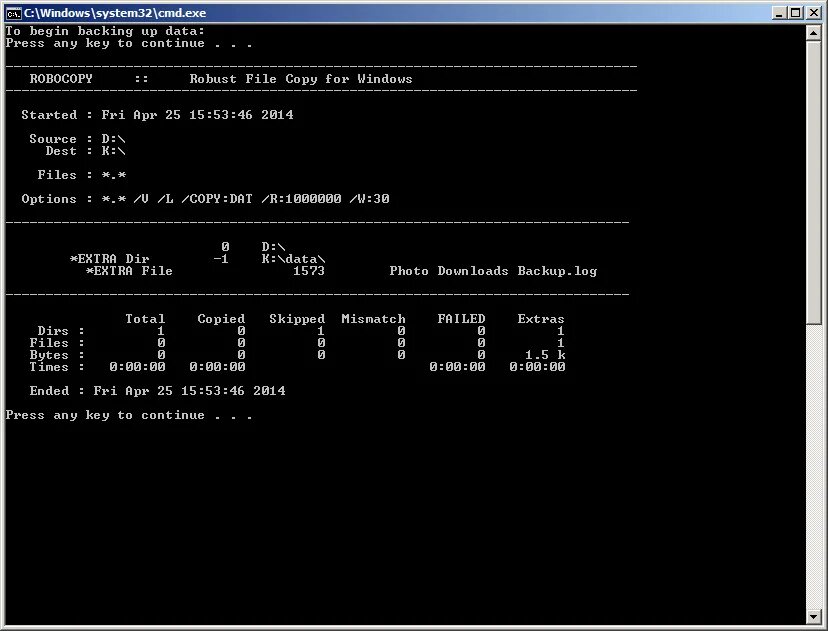Click the Started timestamp line
Viewport: 828px width, 631px height.
157,115
